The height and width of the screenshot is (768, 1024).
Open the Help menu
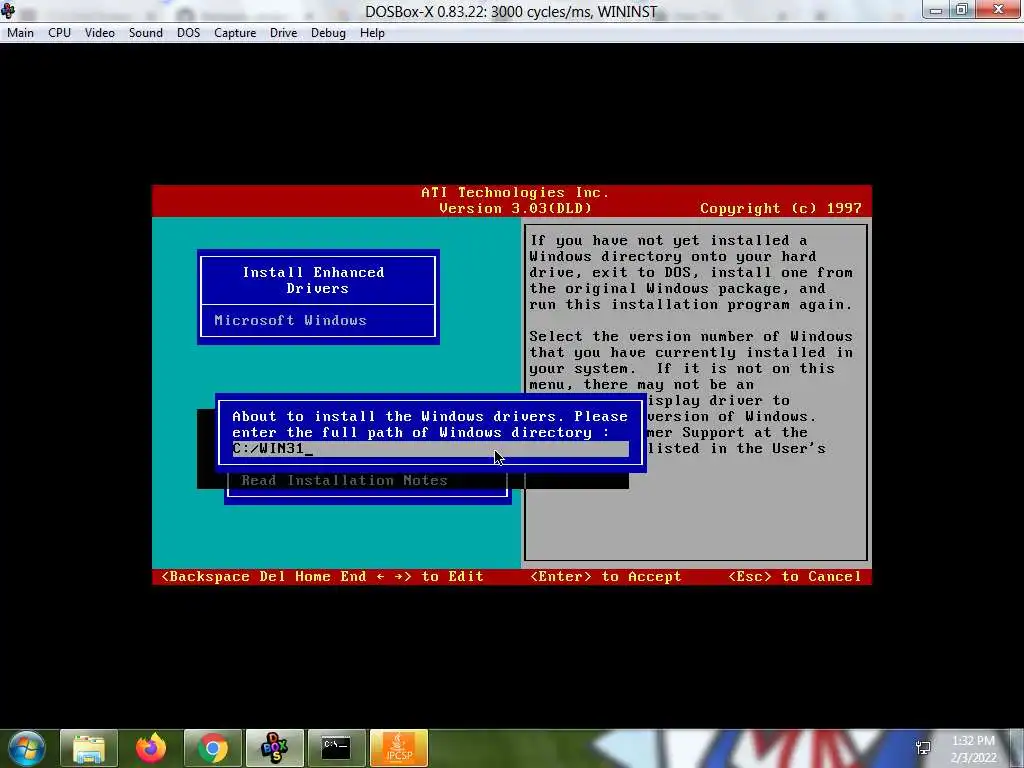[x=372, y=33]
